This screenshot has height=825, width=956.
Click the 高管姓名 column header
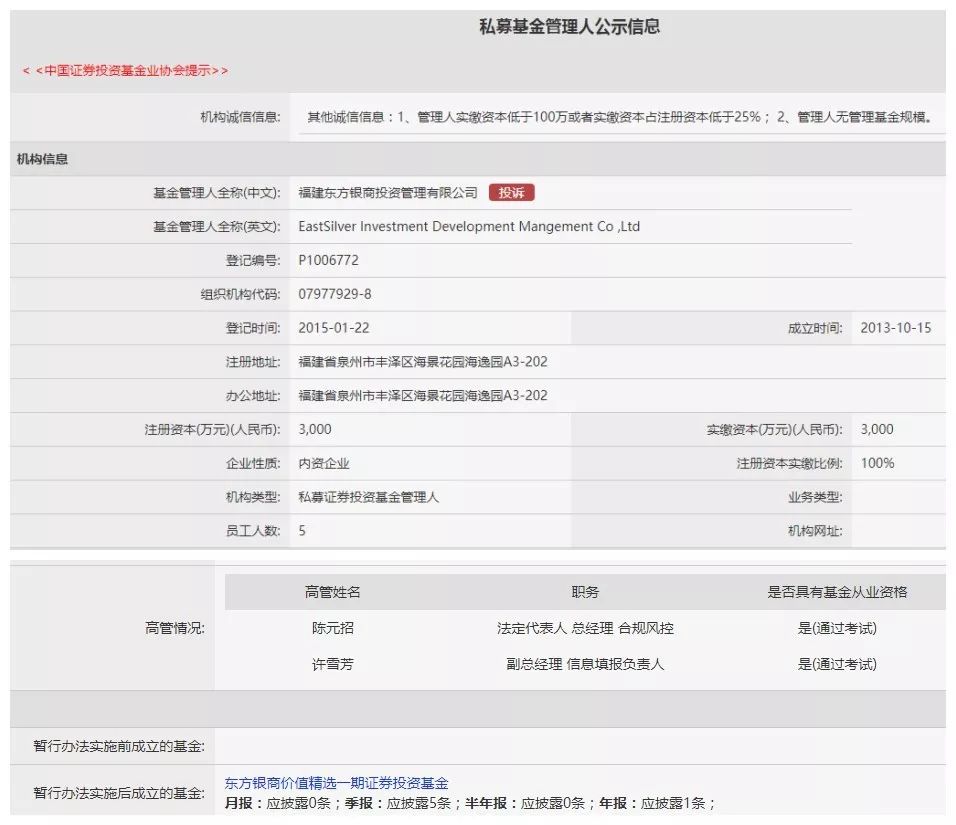click(332, 592)
